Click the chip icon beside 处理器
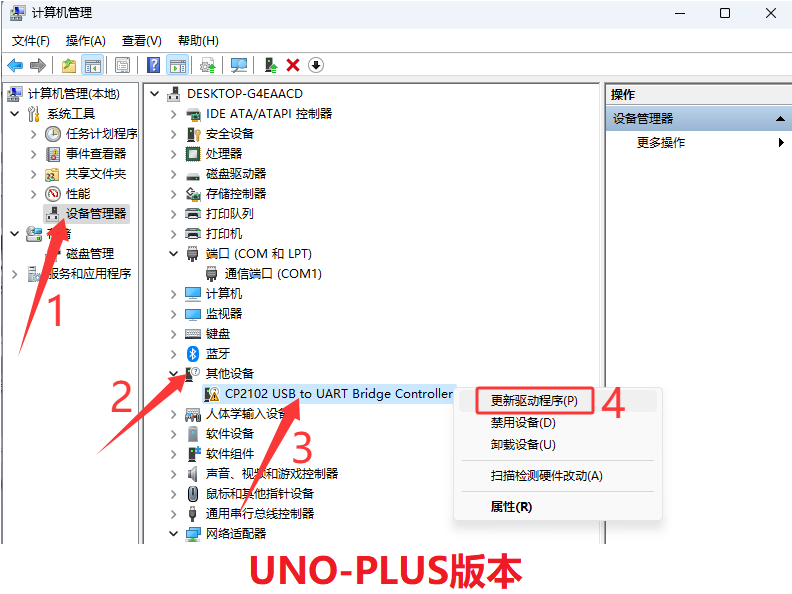792x594 pixels. 193,154
